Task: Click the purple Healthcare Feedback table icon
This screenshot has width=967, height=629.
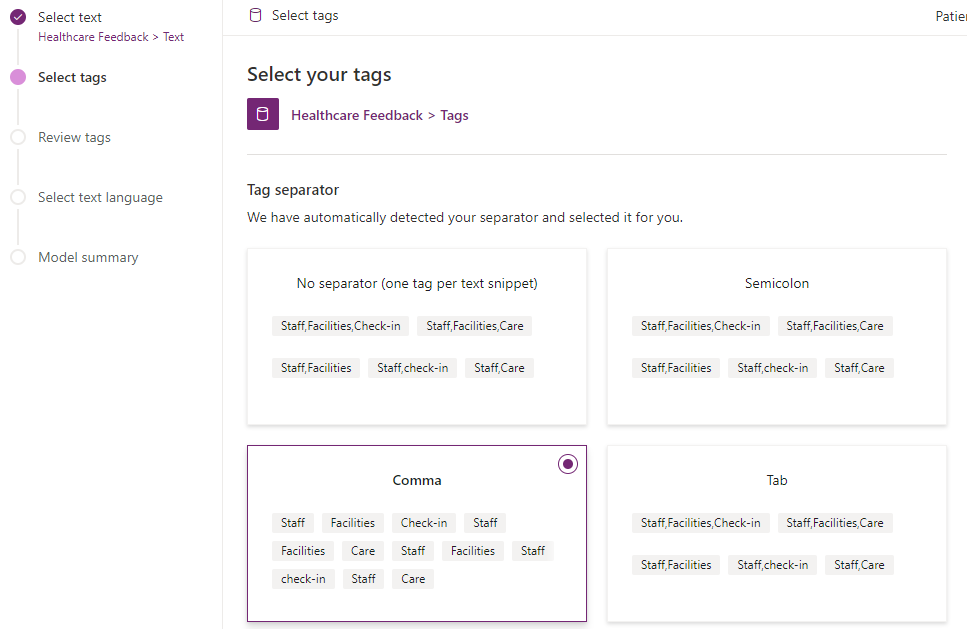Action: pos(263,114)
